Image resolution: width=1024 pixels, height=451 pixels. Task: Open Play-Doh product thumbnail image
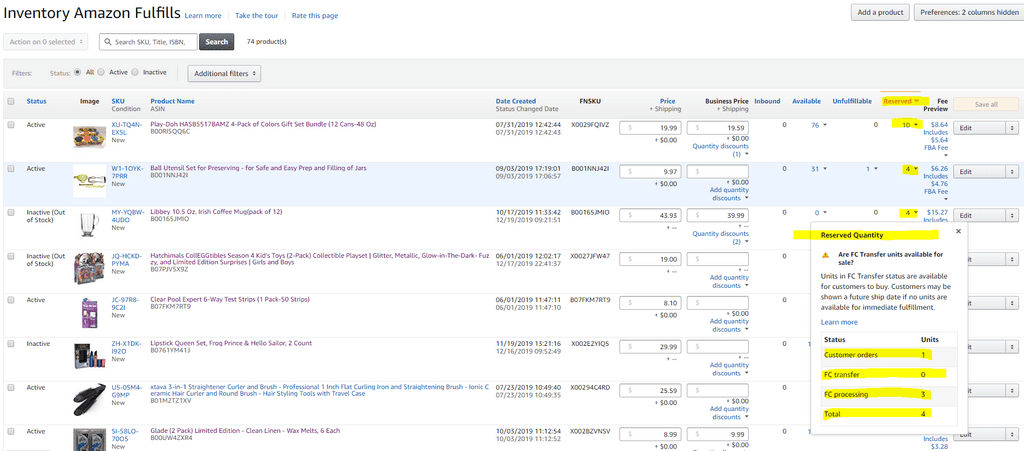point(88,136)
